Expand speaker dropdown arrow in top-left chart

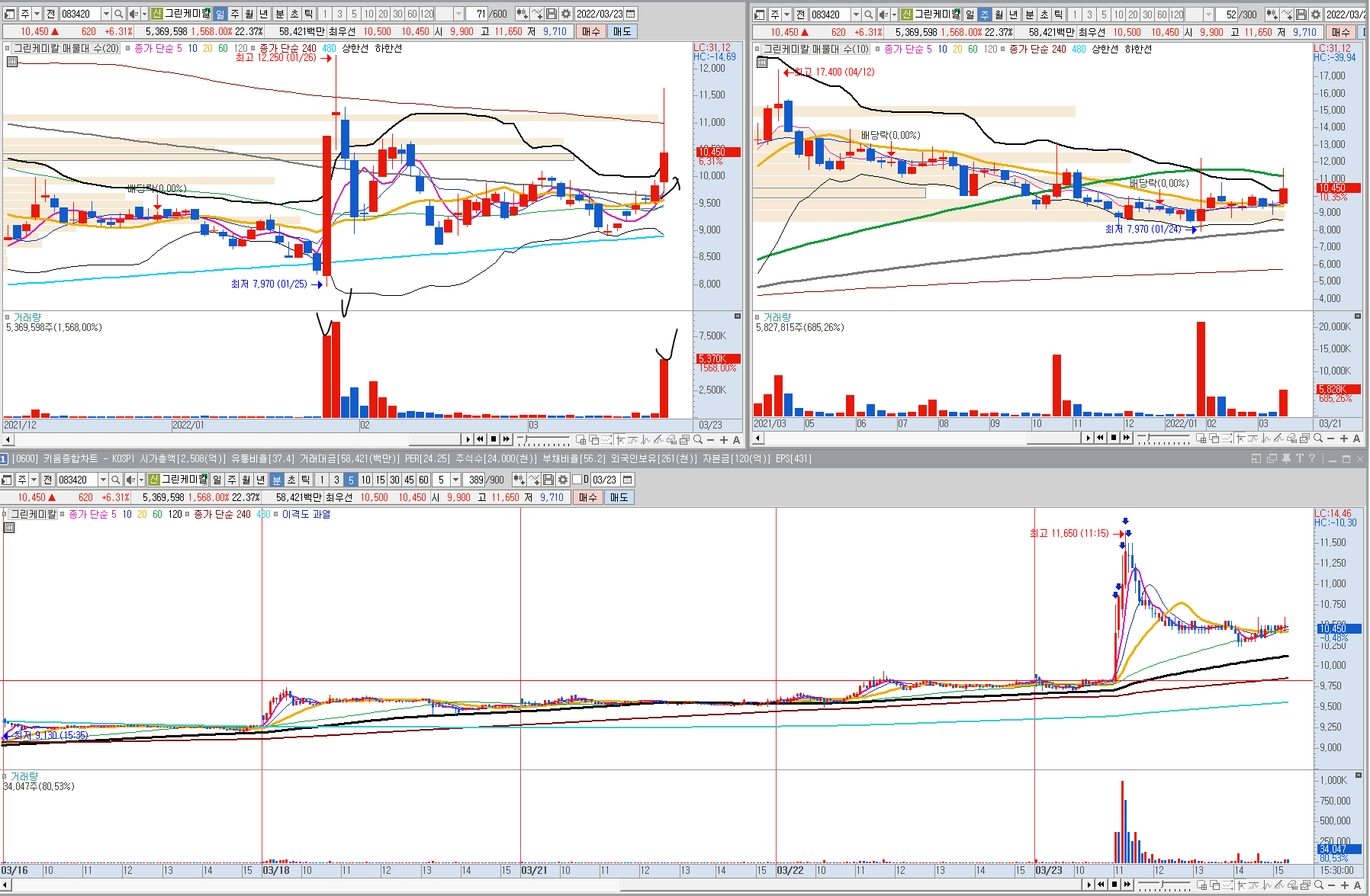tap(143, 14)
